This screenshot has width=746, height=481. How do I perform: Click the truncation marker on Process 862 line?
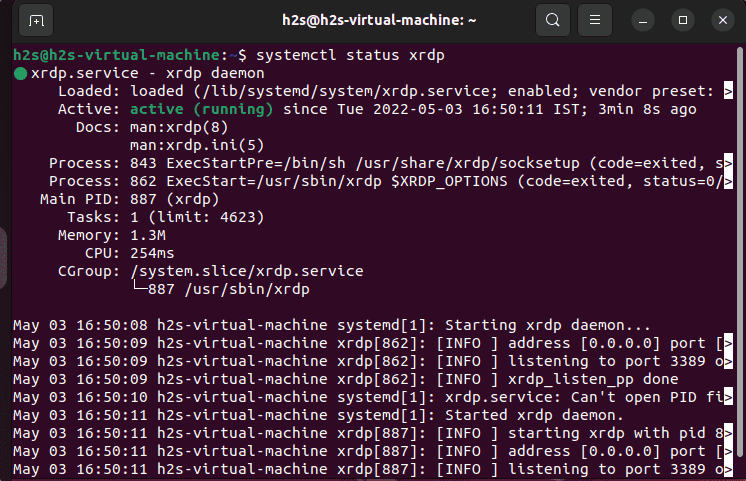[x=728, y=181]
